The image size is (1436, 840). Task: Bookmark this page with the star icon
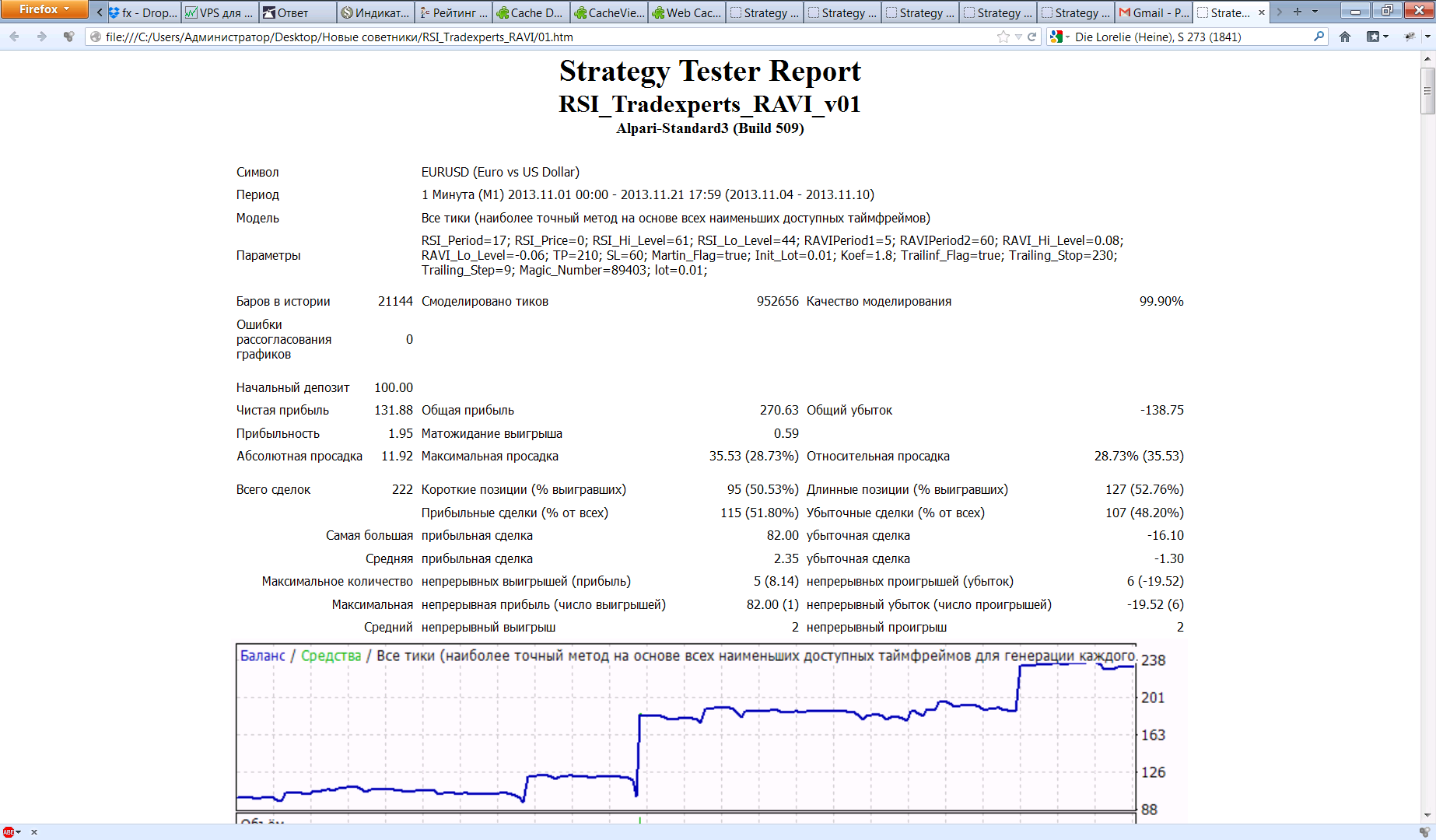[x=1003, y=37]
